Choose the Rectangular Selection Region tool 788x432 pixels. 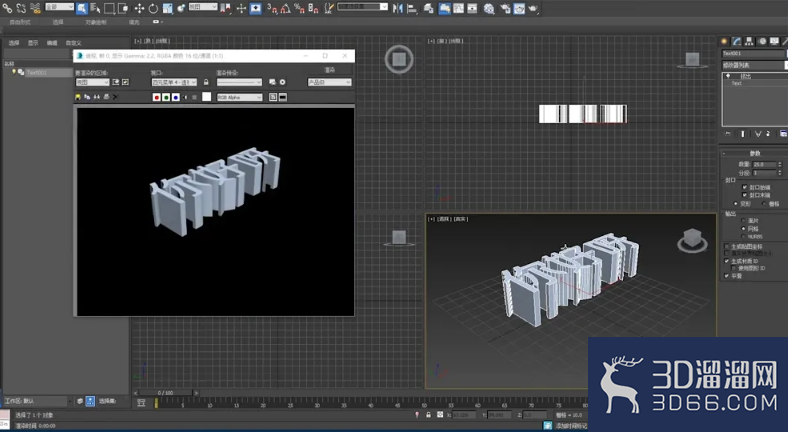pos(109,8)
